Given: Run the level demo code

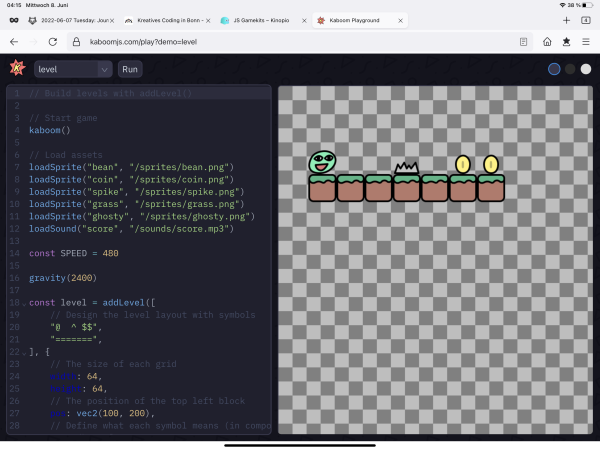Looking at the screenshot, I should pyautogui.click(x=130, y=69).
